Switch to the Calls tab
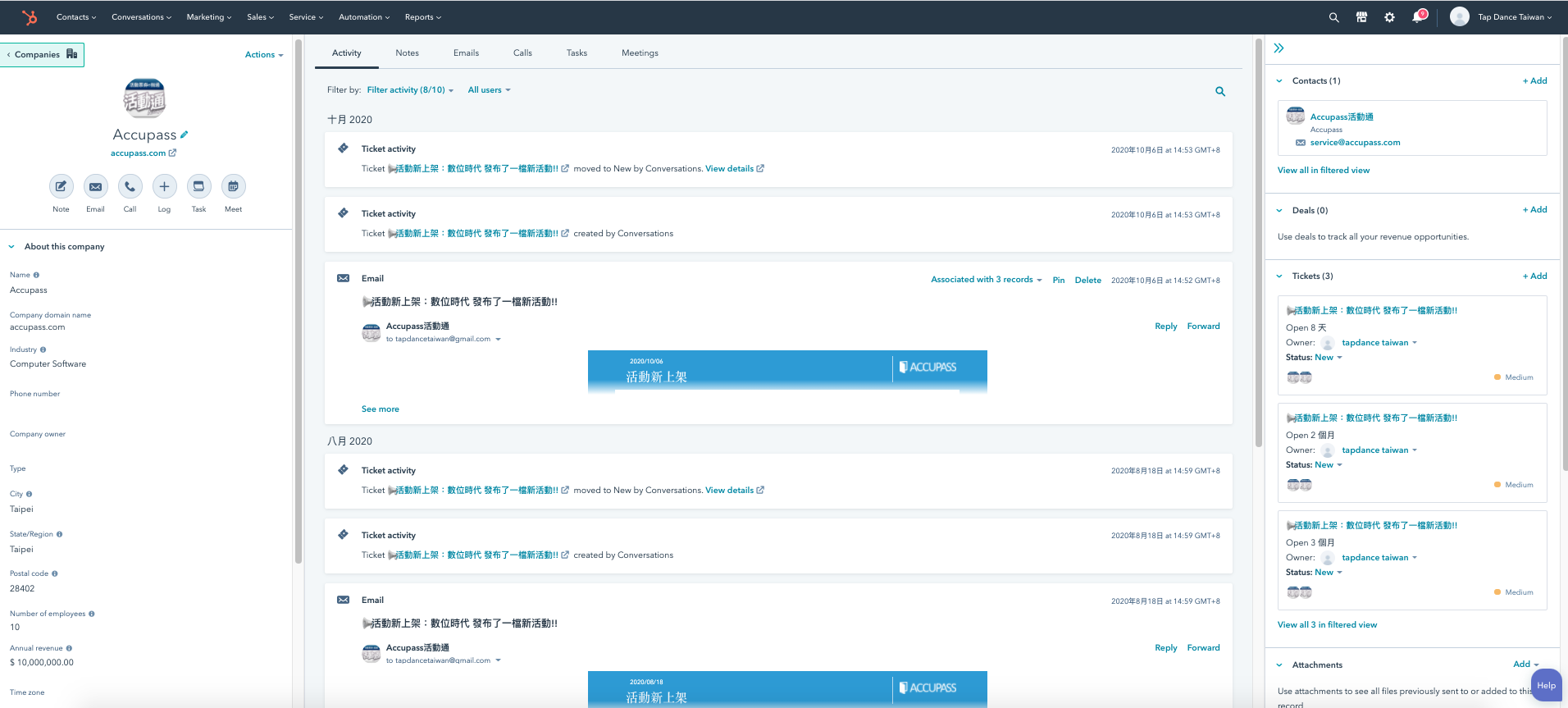The height and width of the screenshot is (708, 1568). tap(522, 53)
